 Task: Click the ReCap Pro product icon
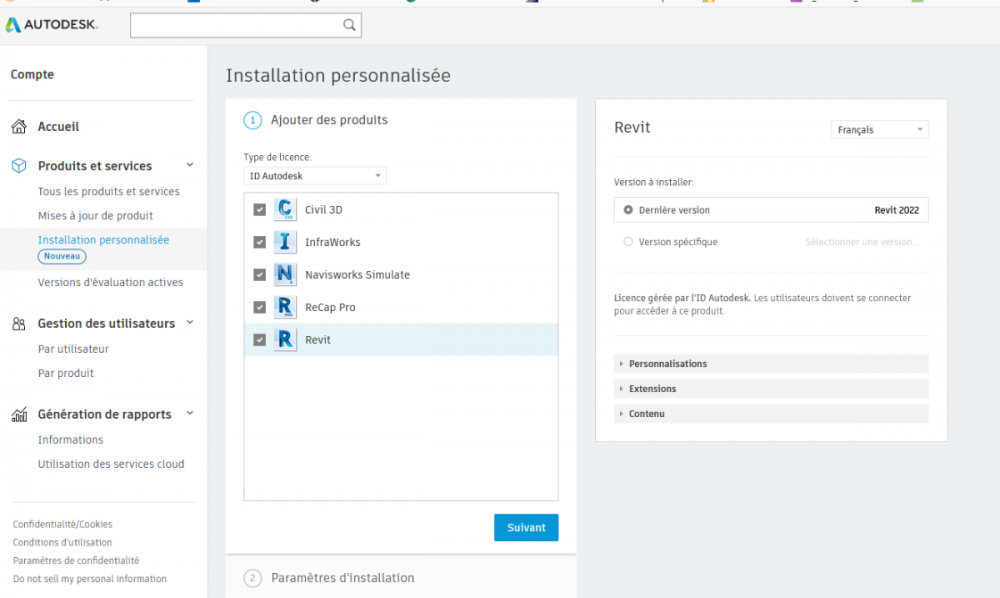285,307
